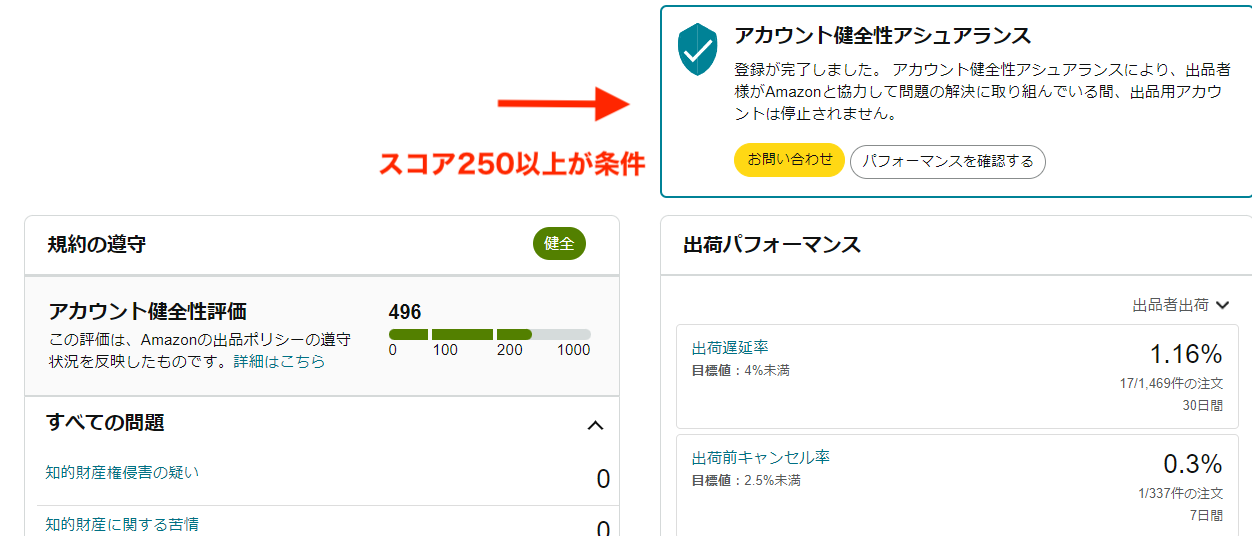This screenshot has height=536, width=1252.
Task: Click the お問い合わせ button
Action: point(790,161)
